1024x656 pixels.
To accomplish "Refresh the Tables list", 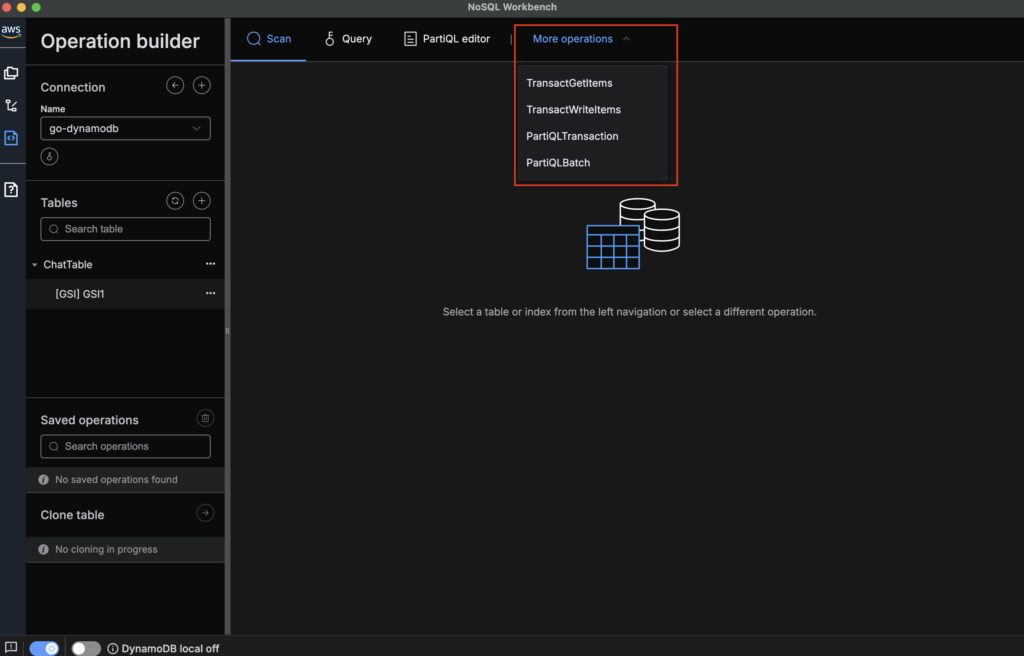I will point(175,201).
